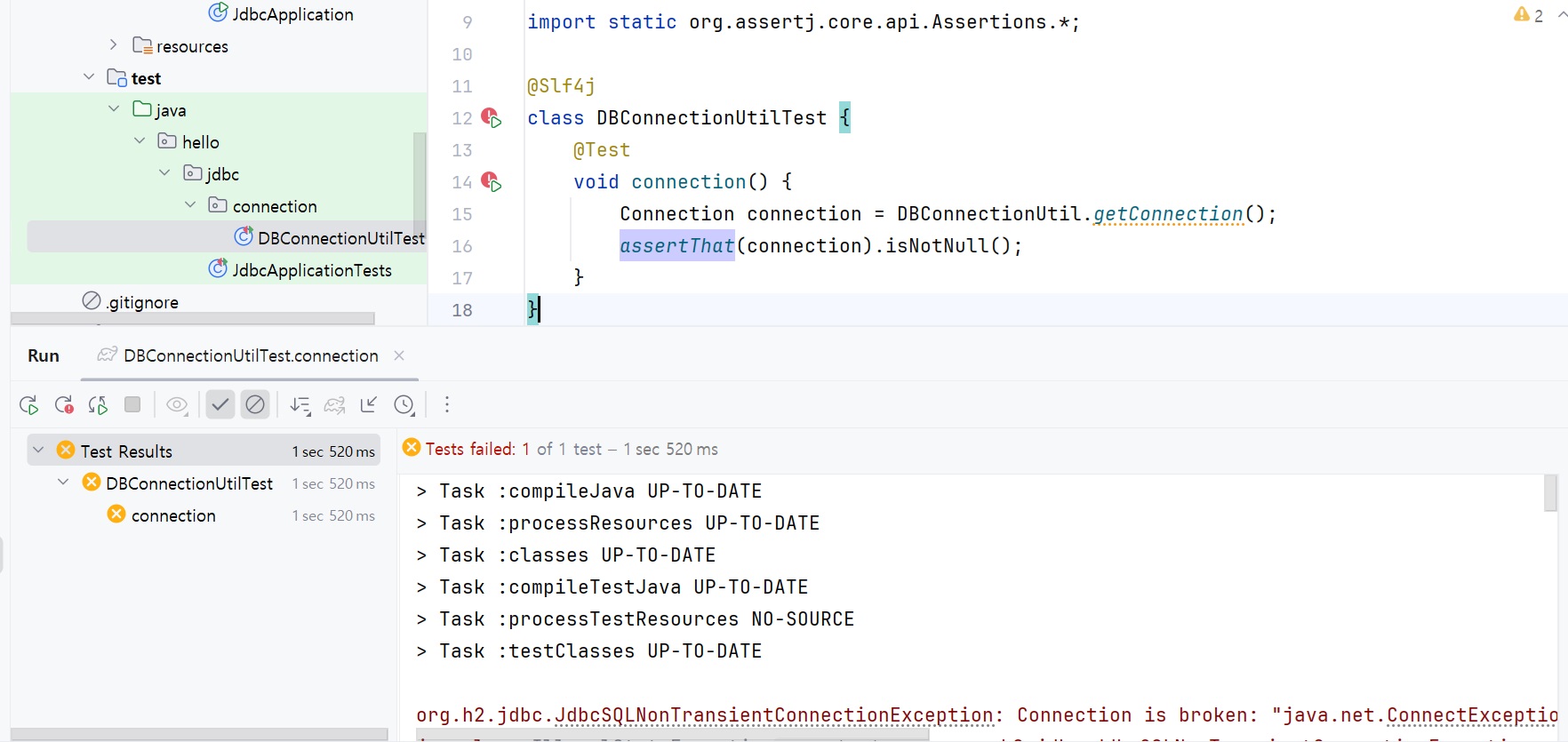Open JdbcApplicationTests in project tree
The width and height of the screenshot is (1568, 742).
(312, 270)
